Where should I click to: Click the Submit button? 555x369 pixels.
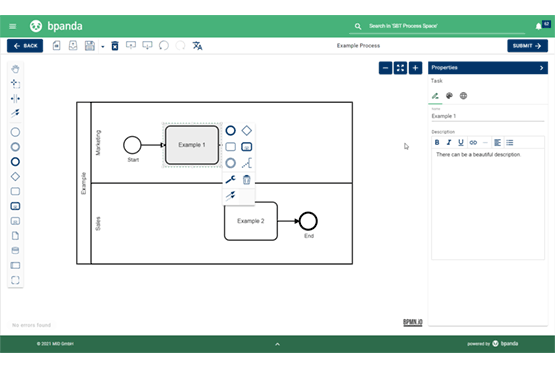click(527, 46)
